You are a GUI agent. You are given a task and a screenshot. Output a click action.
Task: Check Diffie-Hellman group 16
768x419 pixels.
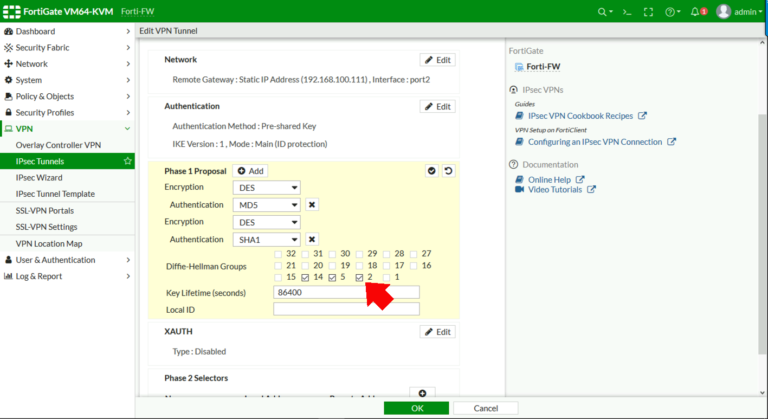tap(413, 266)
